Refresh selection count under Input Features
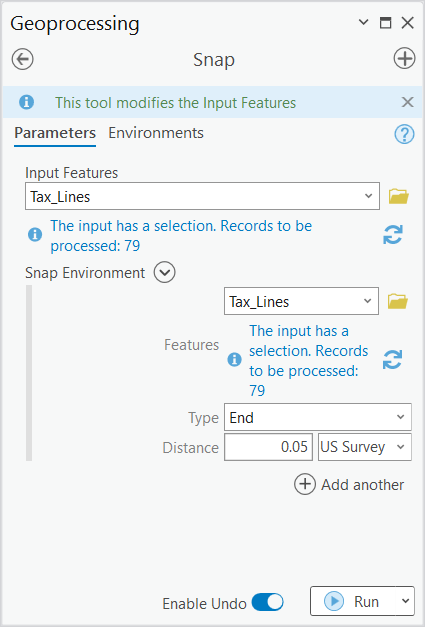 tap(393, 235)
